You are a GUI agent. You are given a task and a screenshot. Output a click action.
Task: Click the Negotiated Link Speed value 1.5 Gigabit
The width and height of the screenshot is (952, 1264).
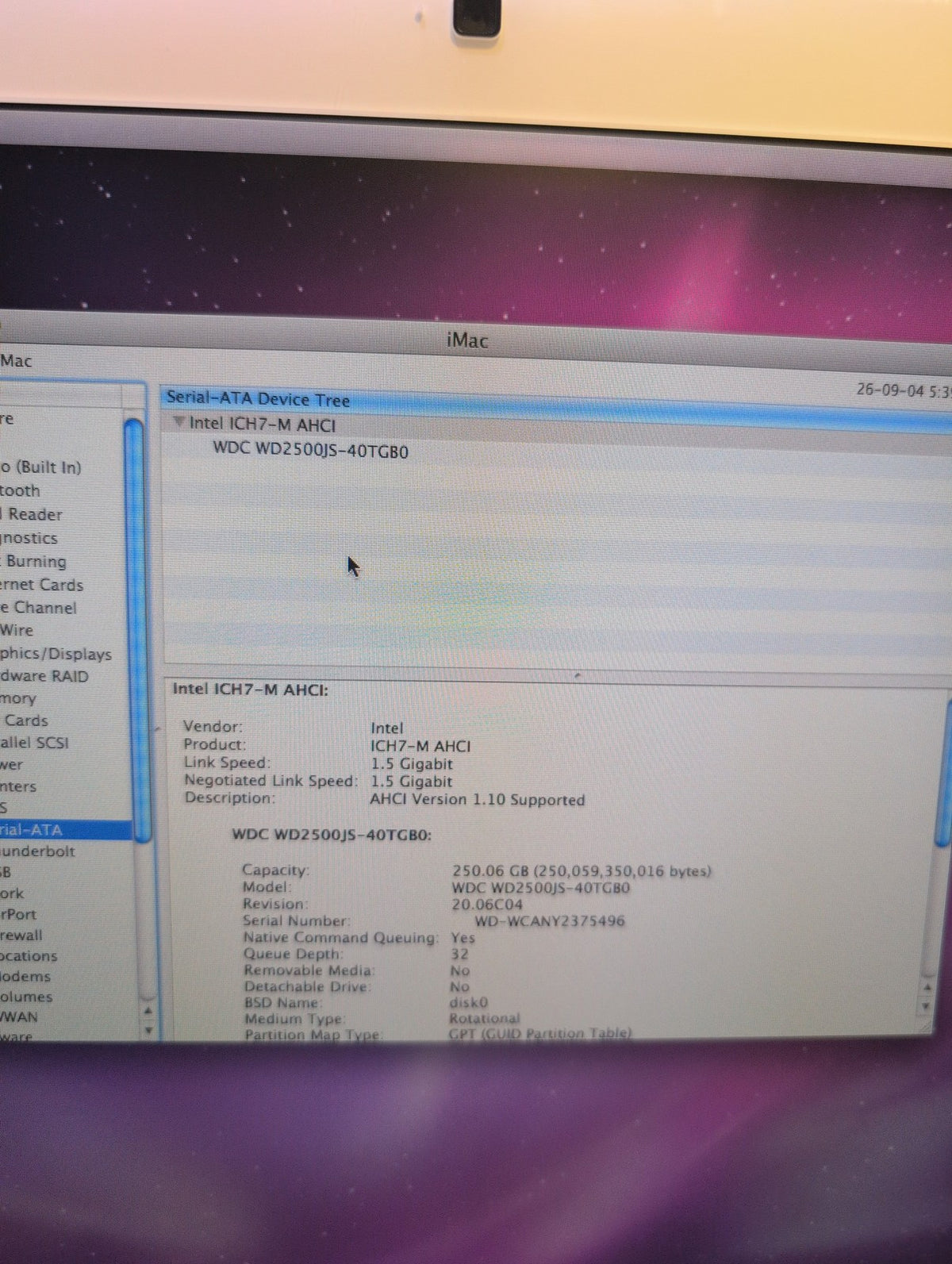tap(411, 782)
